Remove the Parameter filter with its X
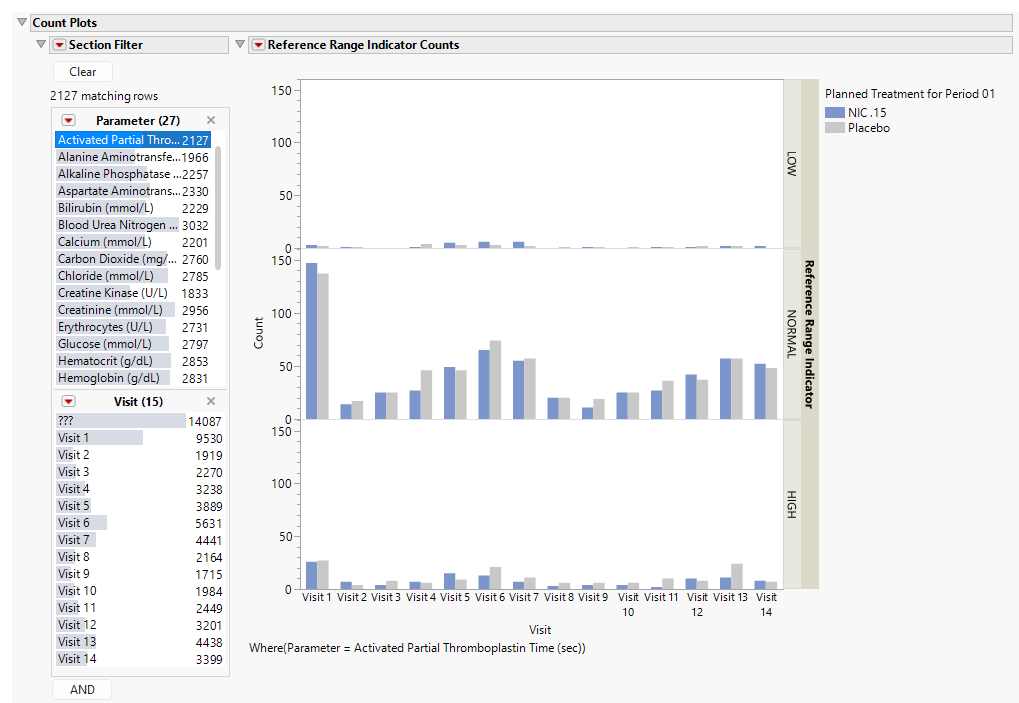1019x703 pixels. point(211,121)
